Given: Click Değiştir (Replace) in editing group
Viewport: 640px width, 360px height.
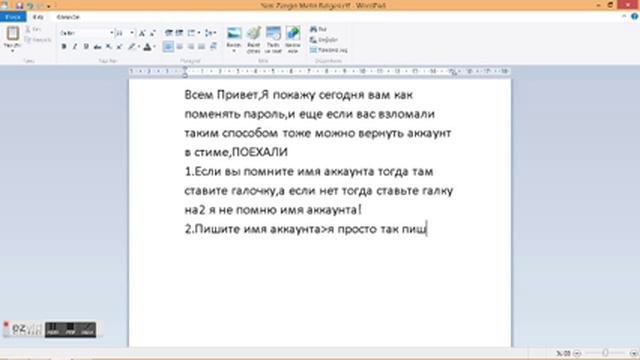Looking at the screenshot, I should [x=324, y=40].
